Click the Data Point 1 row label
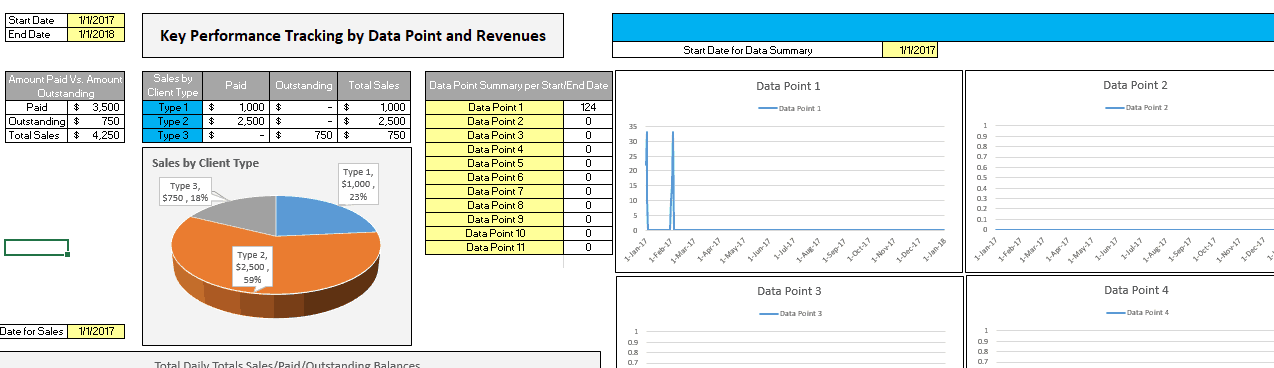 pos(495,107)
